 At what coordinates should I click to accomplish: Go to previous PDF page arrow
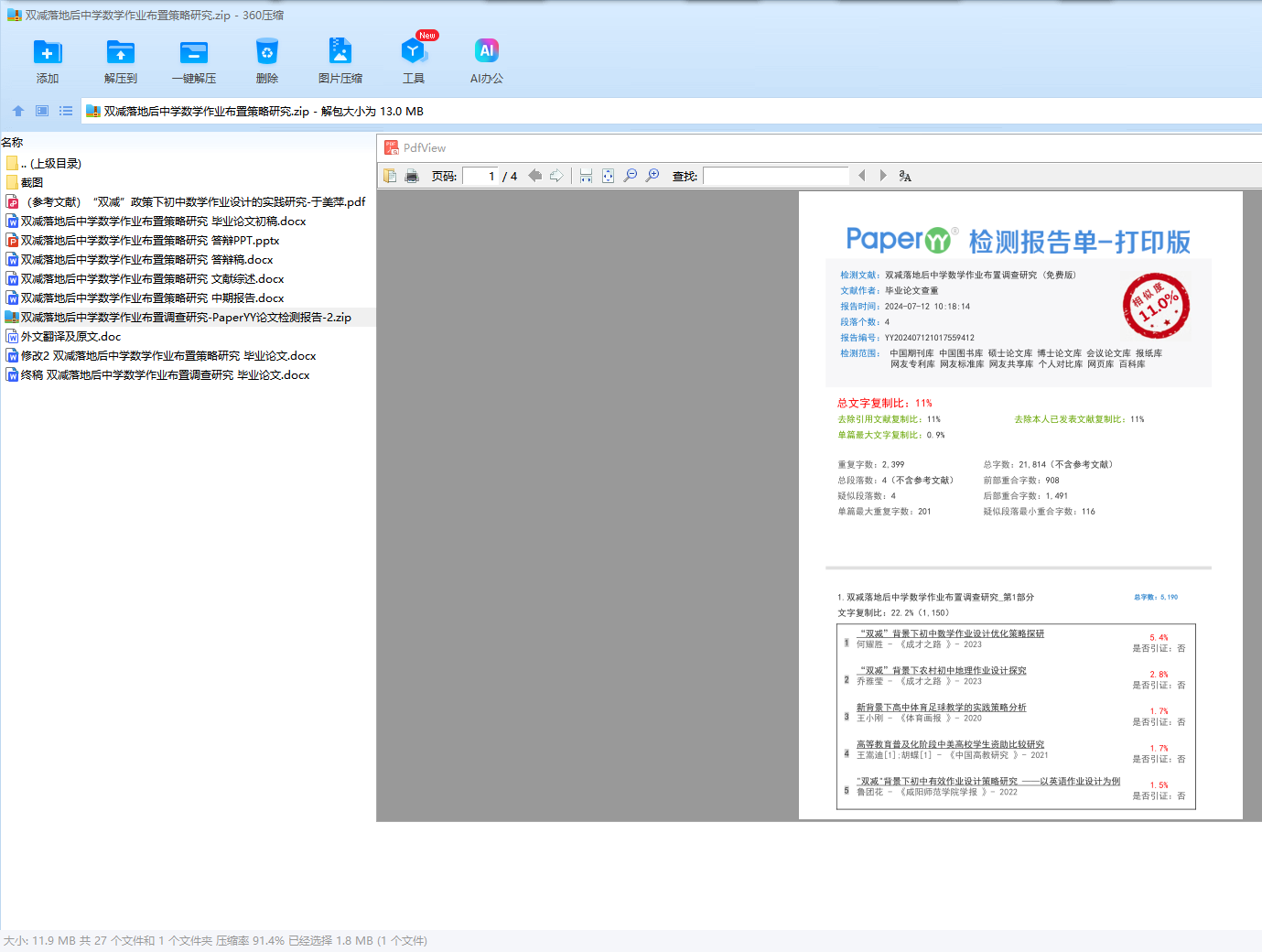coord(535,176)
